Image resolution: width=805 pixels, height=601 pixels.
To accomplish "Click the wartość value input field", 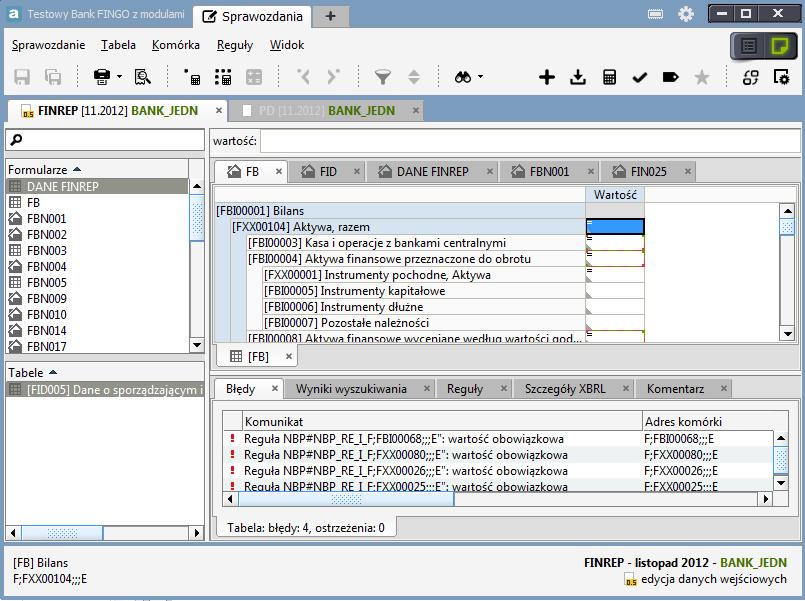I will [x=530, y=141].
